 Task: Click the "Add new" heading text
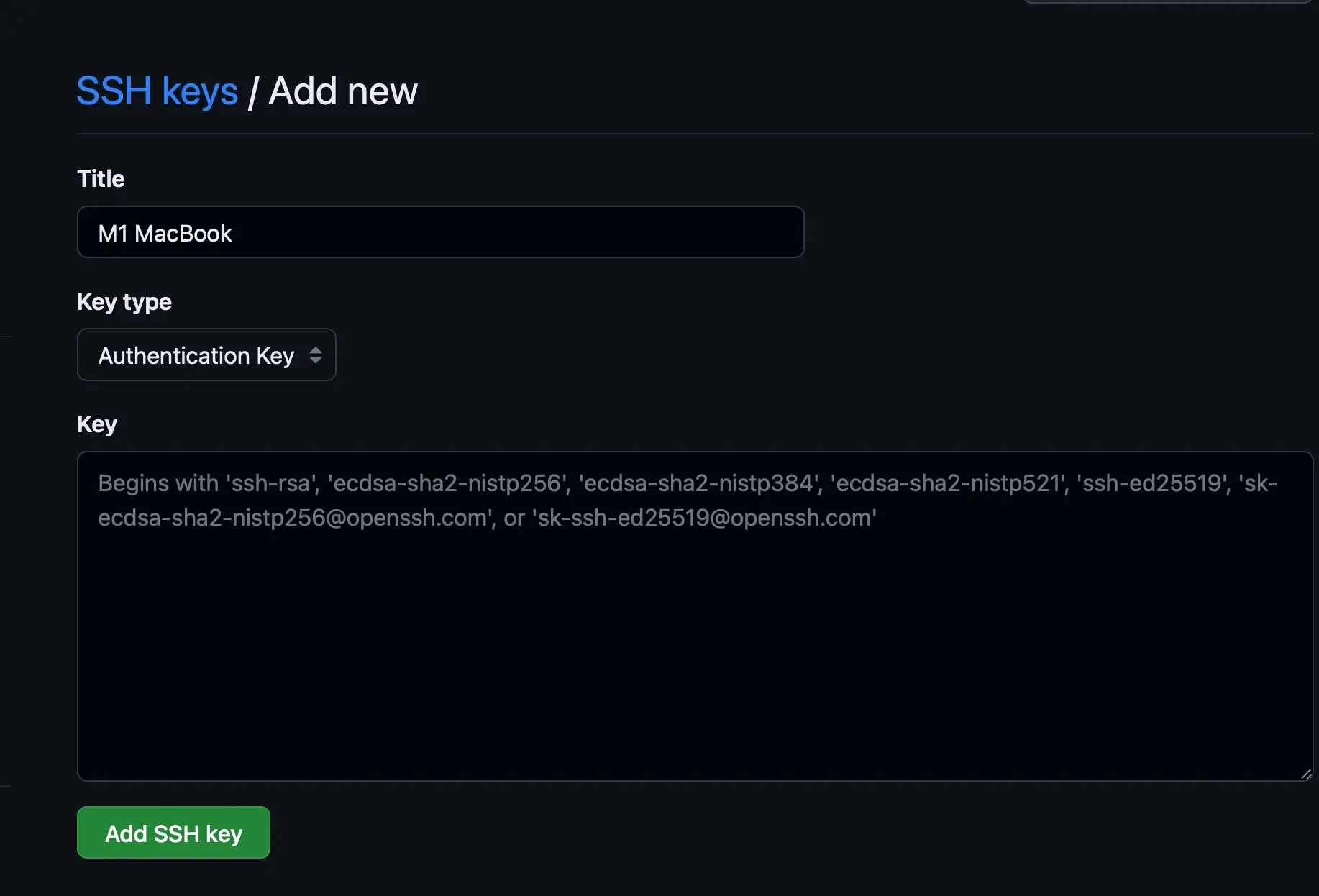[343, 91]
